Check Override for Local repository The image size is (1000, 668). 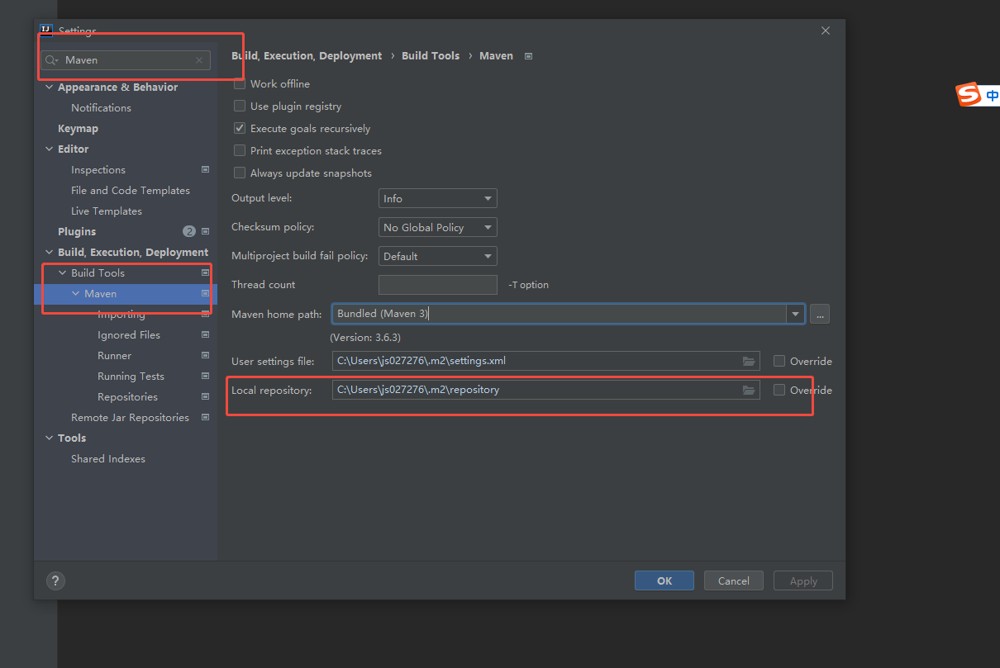tap(779, 390)
